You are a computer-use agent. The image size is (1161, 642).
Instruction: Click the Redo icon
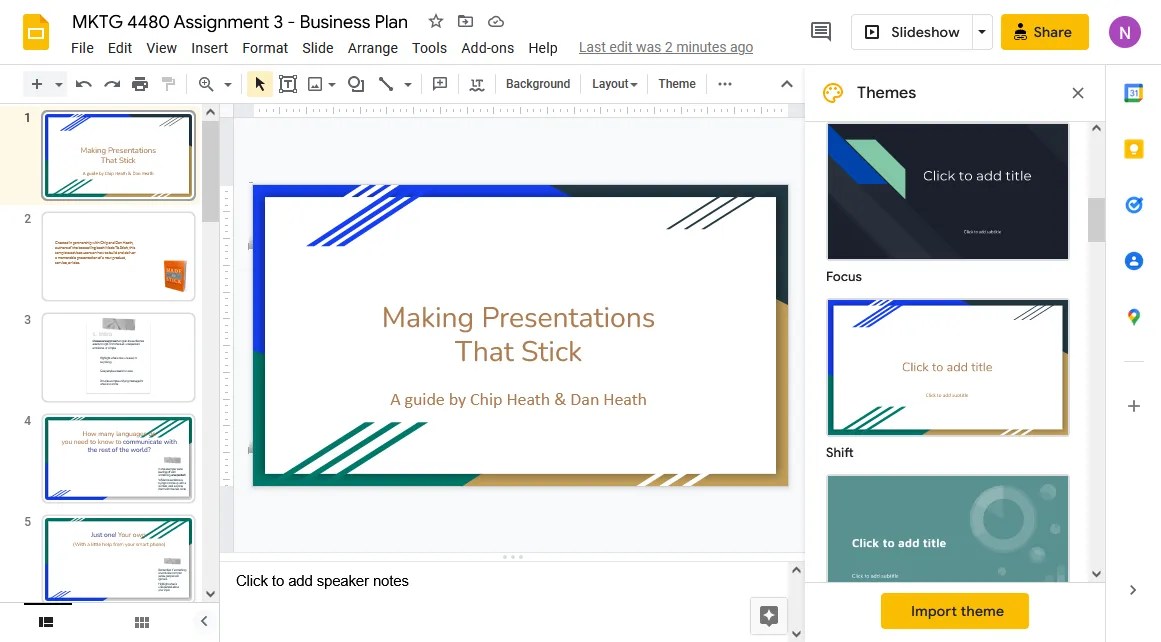(112, 84)
